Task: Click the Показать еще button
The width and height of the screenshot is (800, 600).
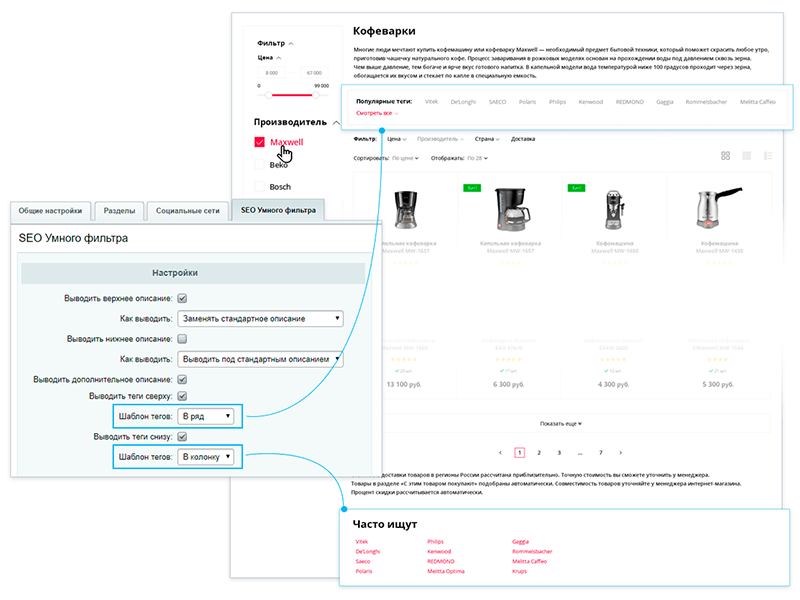Action: (561, 423)
